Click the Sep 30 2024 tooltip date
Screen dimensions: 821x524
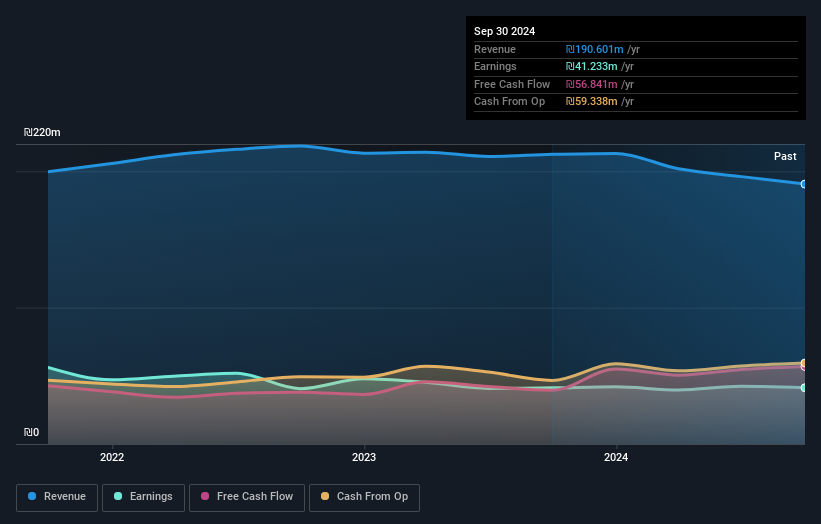coord(504,31)
